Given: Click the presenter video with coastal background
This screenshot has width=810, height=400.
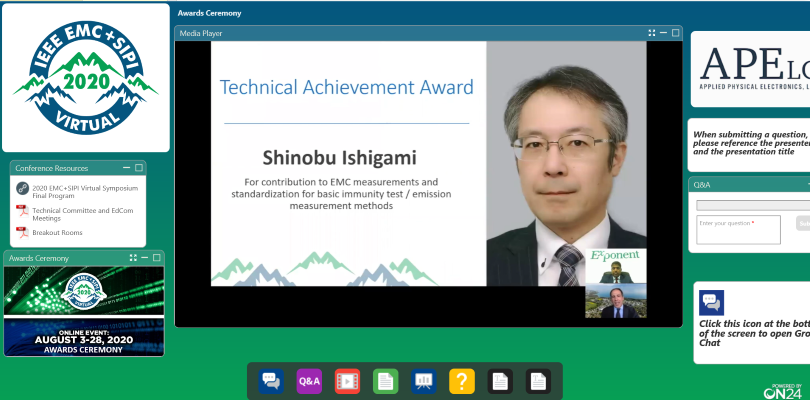Looking at the screenshot, I should [615, 301].
